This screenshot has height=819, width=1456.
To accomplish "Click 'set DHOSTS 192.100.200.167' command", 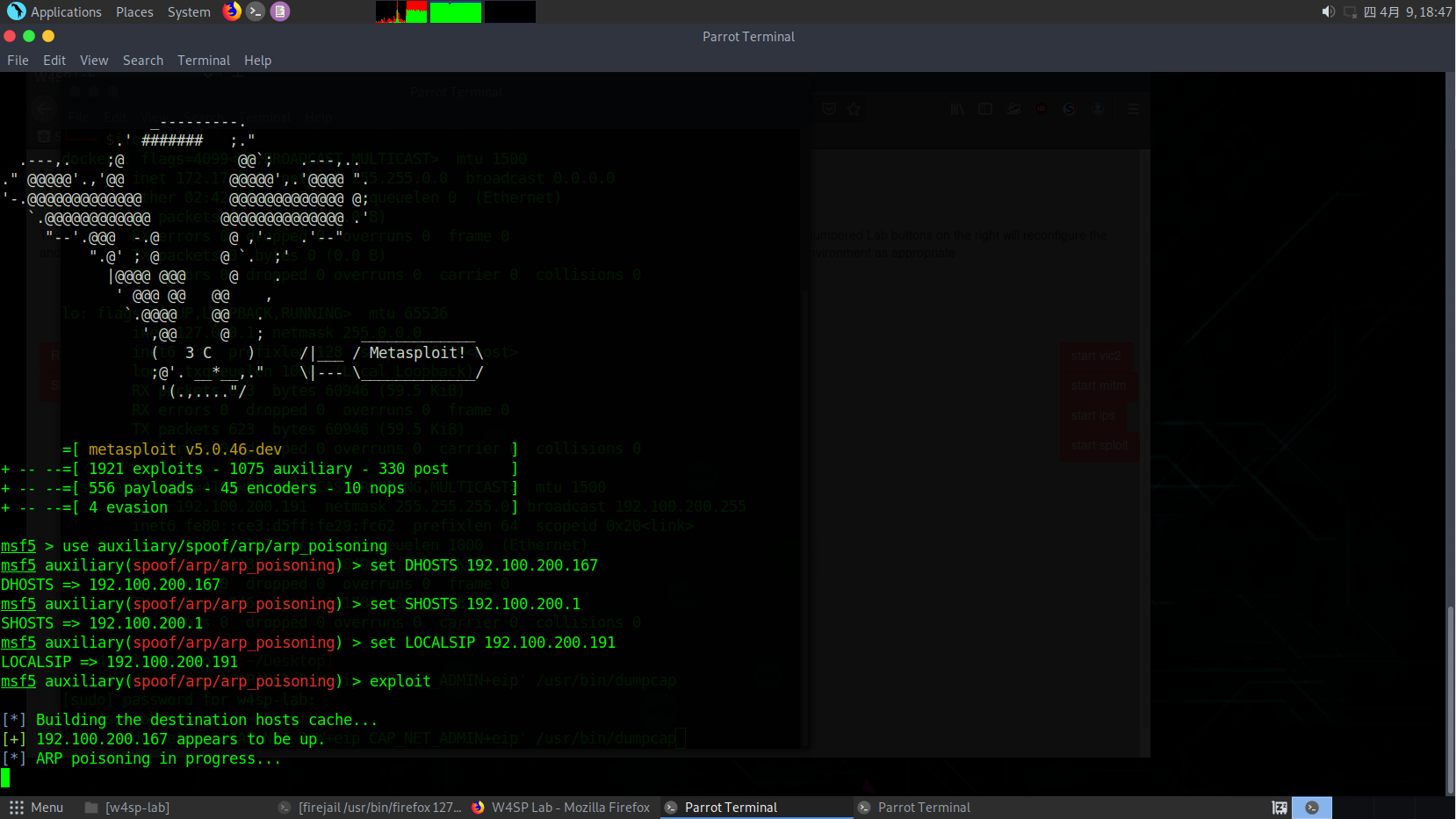I will coord(484,565).
